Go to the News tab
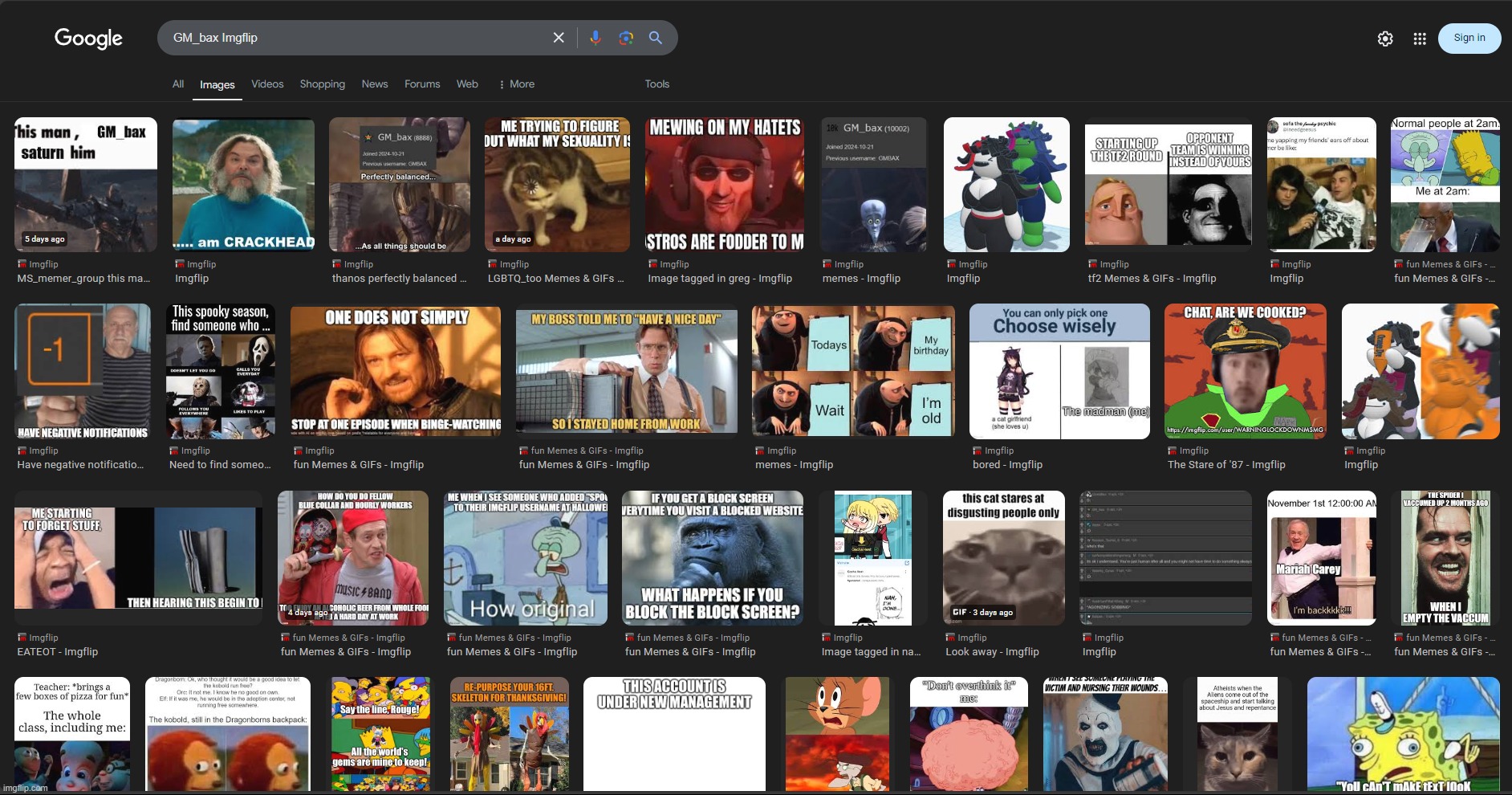Screen dimensions: 1512x795 pyautogui.click(x=374, y=84)
